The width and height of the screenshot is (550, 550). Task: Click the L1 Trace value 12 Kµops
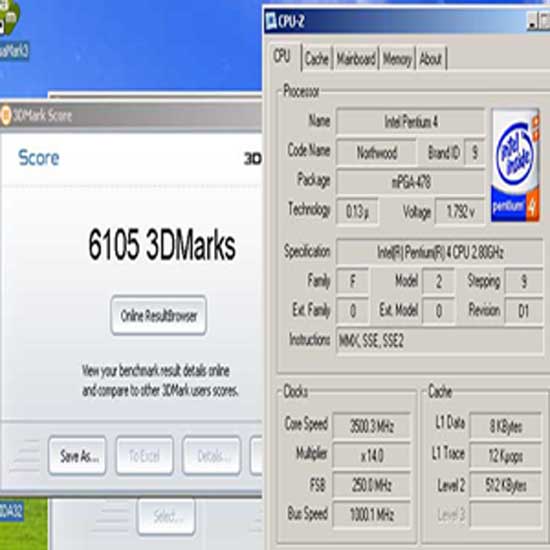click(505, 455)
